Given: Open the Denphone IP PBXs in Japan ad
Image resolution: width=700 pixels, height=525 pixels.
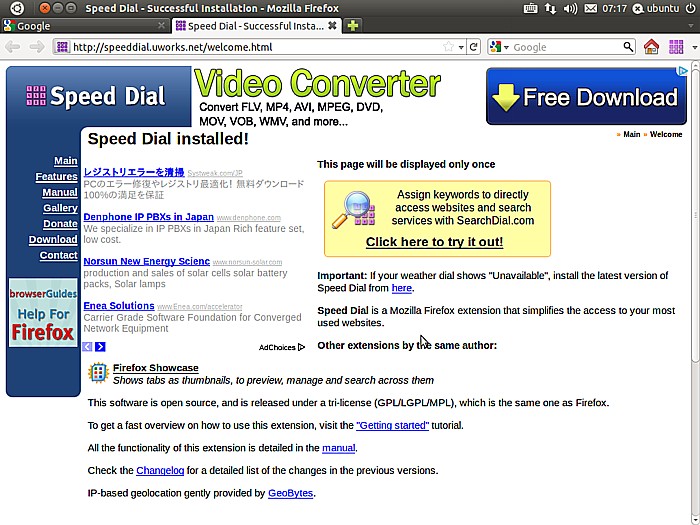Looking at the screenshot, I should 148,217.
